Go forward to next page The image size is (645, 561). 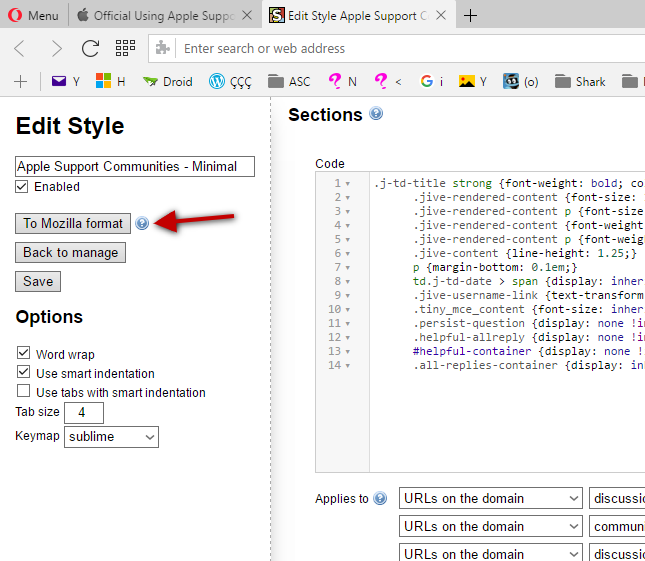coord(56,49)
